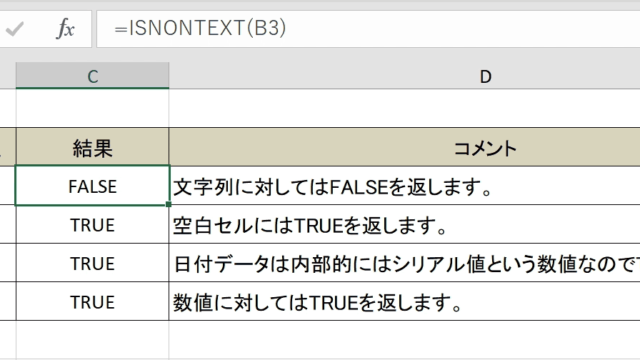Click the fx Insert Function icon
Screen dimensions: 640x360
pos(65,29)
